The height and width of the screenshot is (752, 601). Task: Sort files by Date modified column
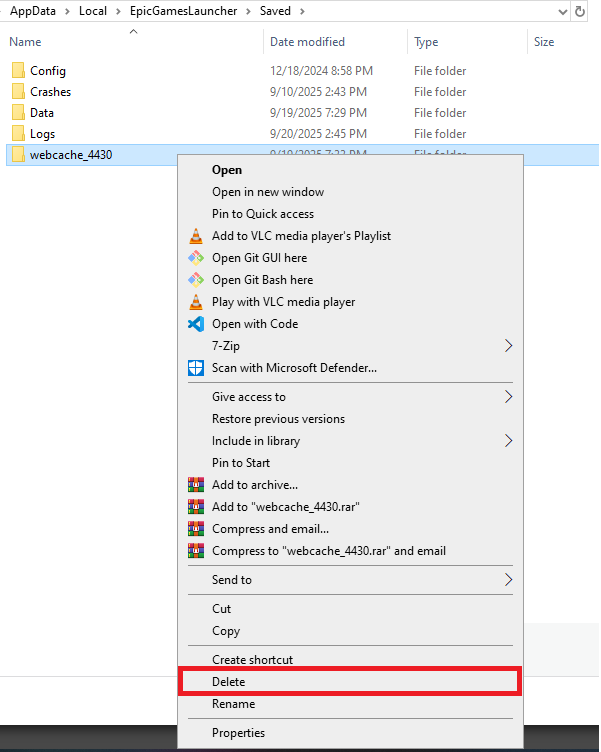pyautogui.click(x=307, y=42)
